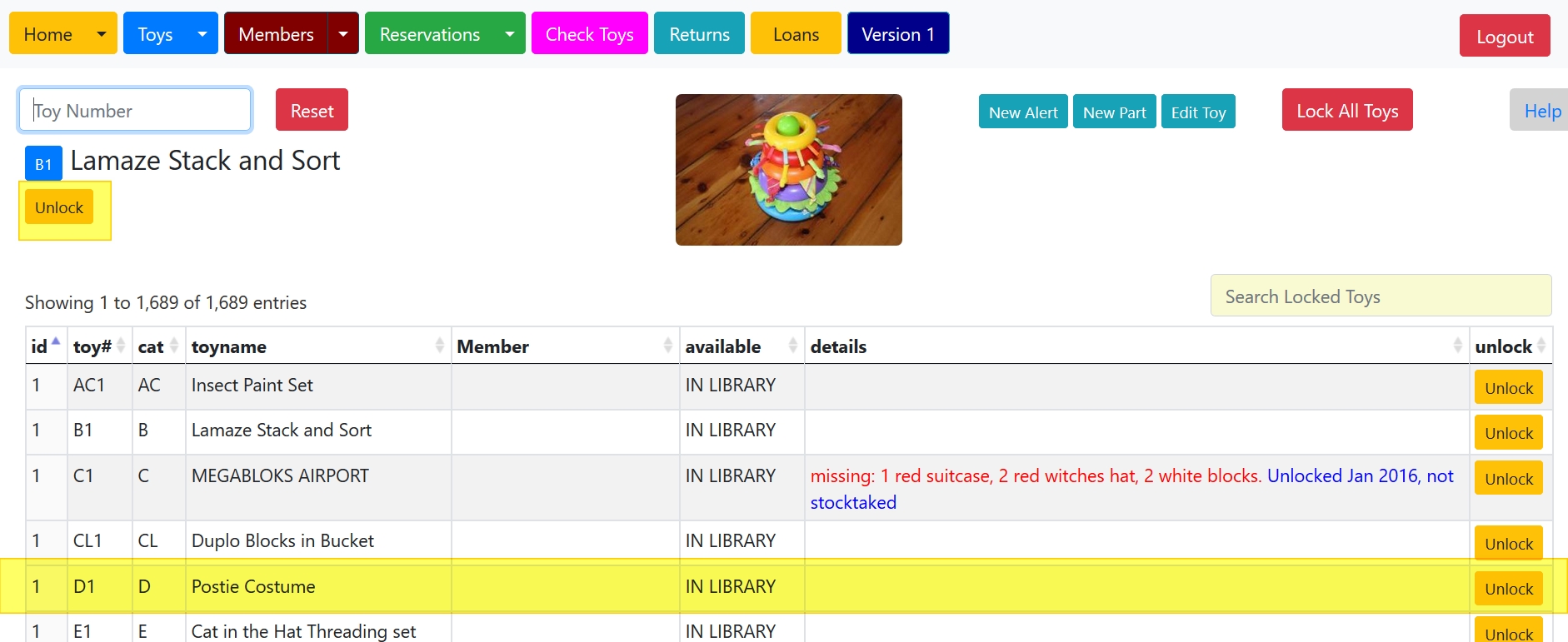Open the Returns page

pos(699,34)
